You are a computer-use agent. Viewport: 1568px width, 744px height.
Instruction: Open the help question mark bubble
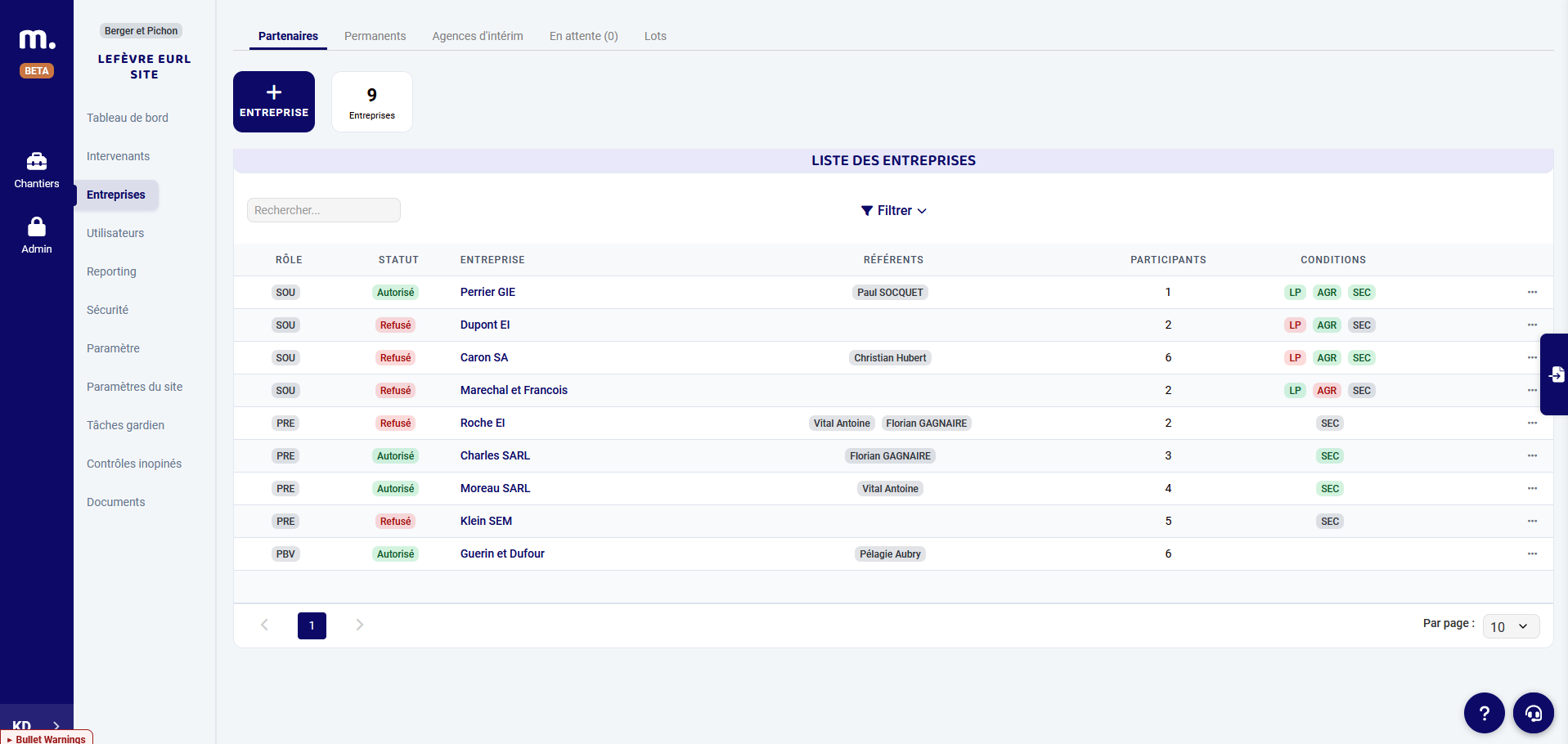pos(1483,712)
